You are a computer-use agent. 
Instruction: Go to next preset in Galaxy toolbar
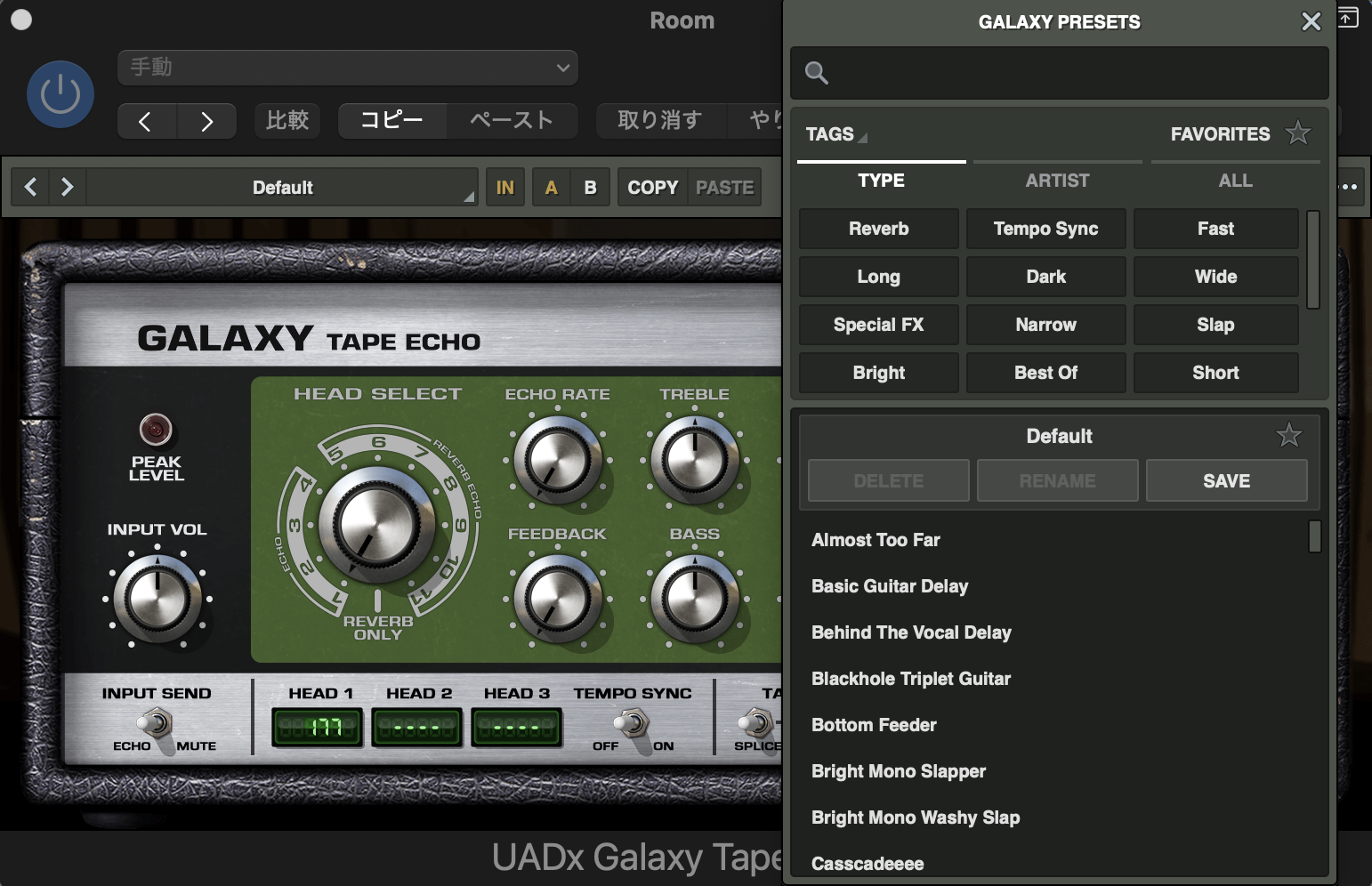pos(67,187)
